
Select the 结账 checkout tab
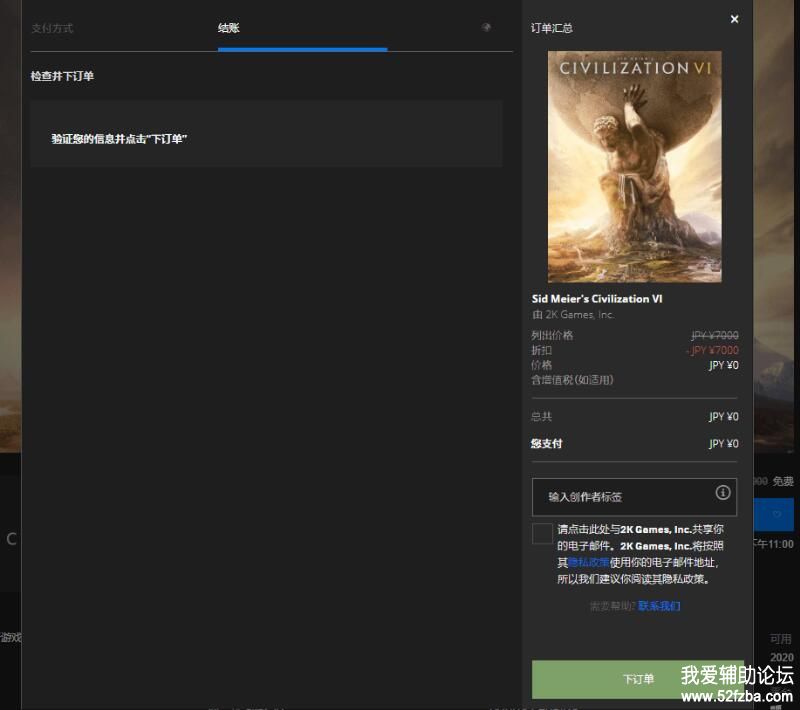click(229, 28)
